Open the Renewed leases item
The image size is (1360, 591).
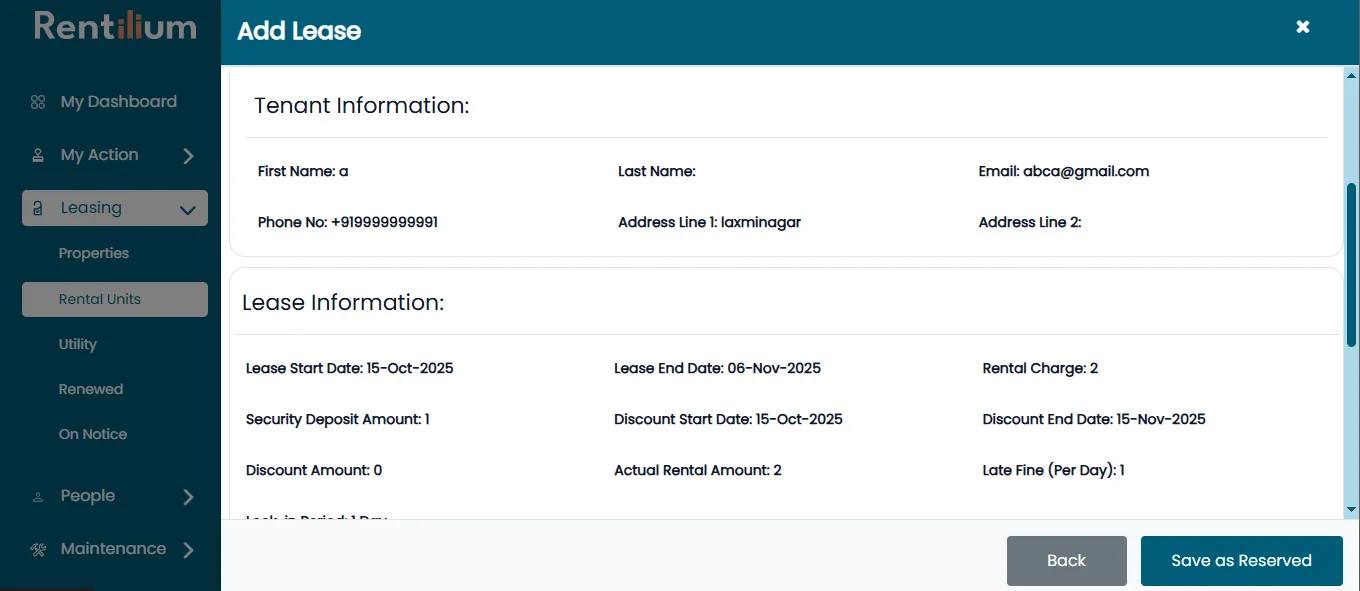pyautogui.click(x=91, y=389)
